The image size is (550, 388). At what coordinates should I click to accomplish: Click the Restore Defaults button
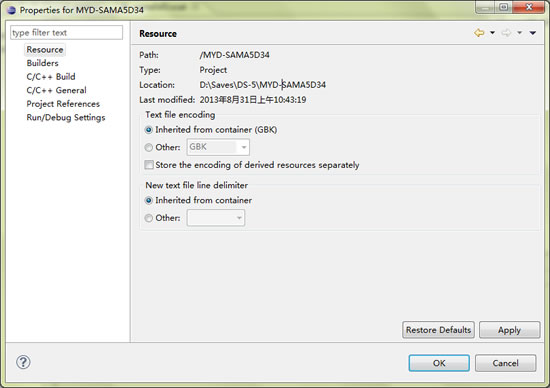[438, 330]
